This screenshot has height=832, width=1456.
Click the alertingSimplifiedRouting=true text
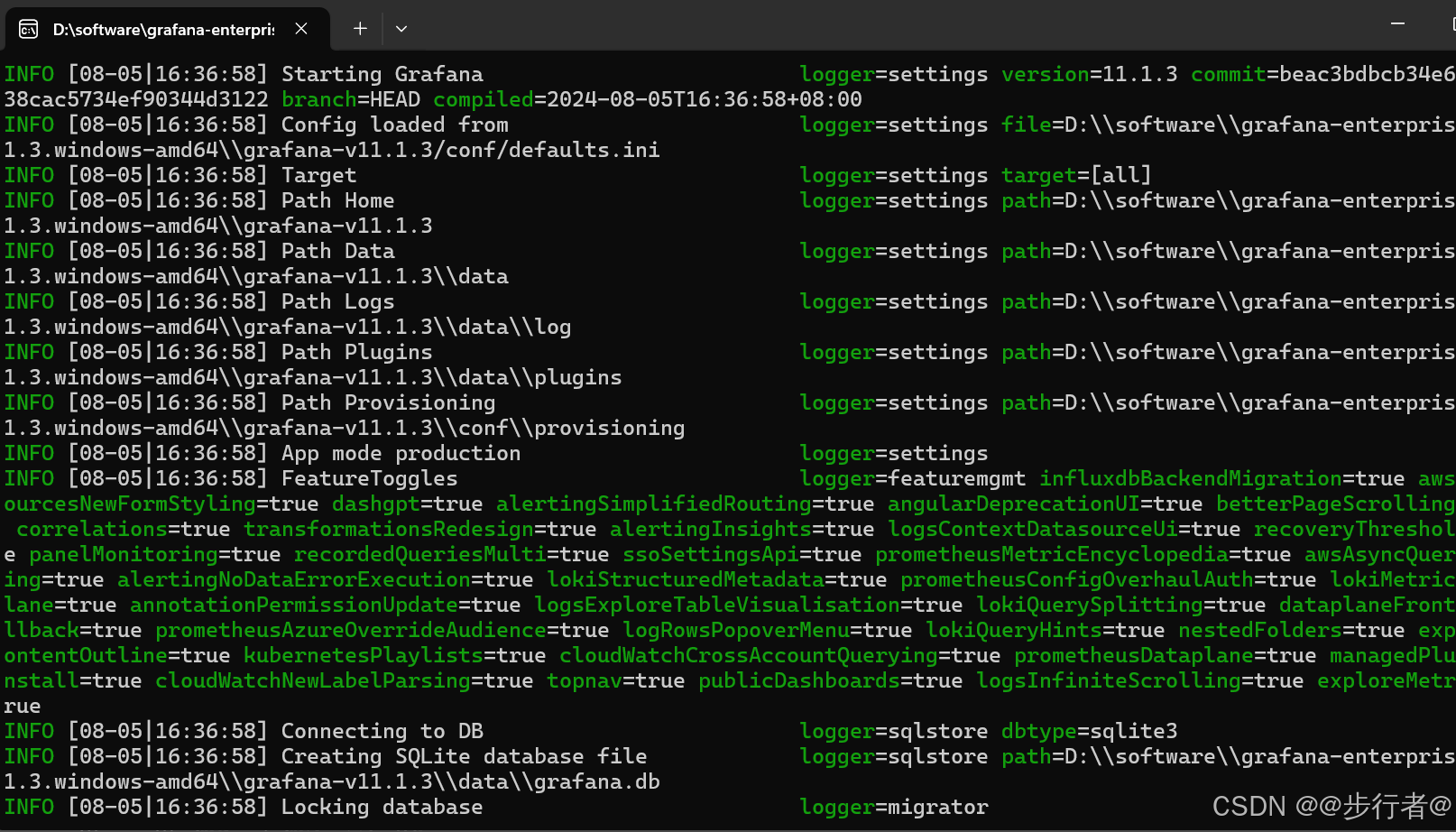686,504
